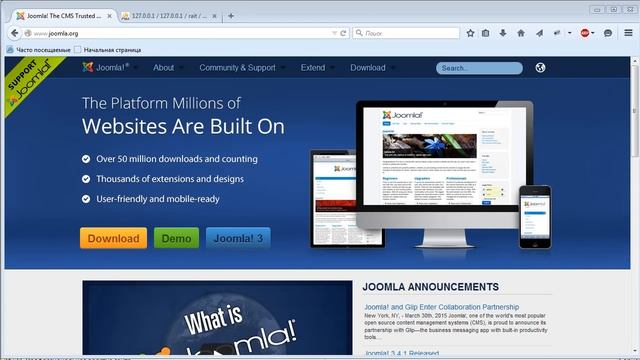Open the Firefox hamburger menu
The height and width of the screenshot is (360, 640).
pyautogui.click(x=629, y=33)
